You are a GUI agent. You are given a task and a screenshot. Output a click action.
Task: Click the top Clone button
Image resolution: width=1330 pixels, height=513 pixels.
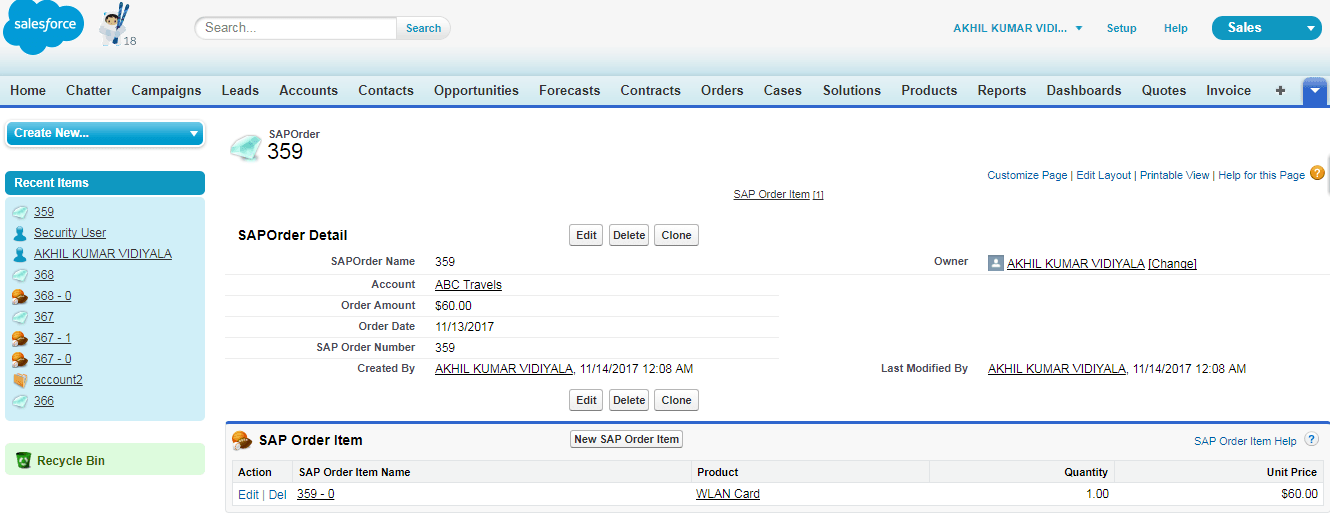[676, 235]
